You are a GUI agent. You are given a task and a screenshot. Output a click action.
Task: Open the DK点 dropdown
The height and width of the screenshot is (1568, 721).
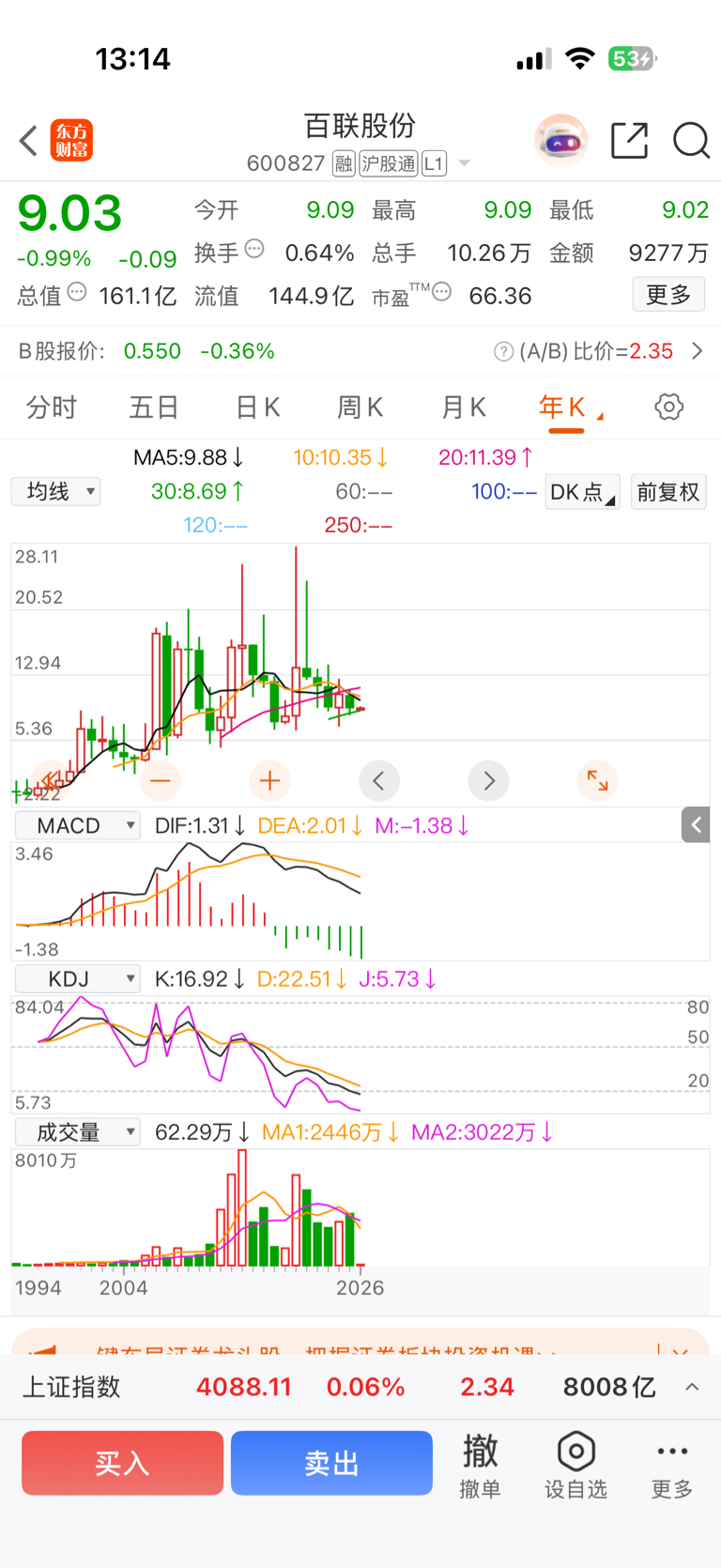pyautogui.click(x=582, y=492)
